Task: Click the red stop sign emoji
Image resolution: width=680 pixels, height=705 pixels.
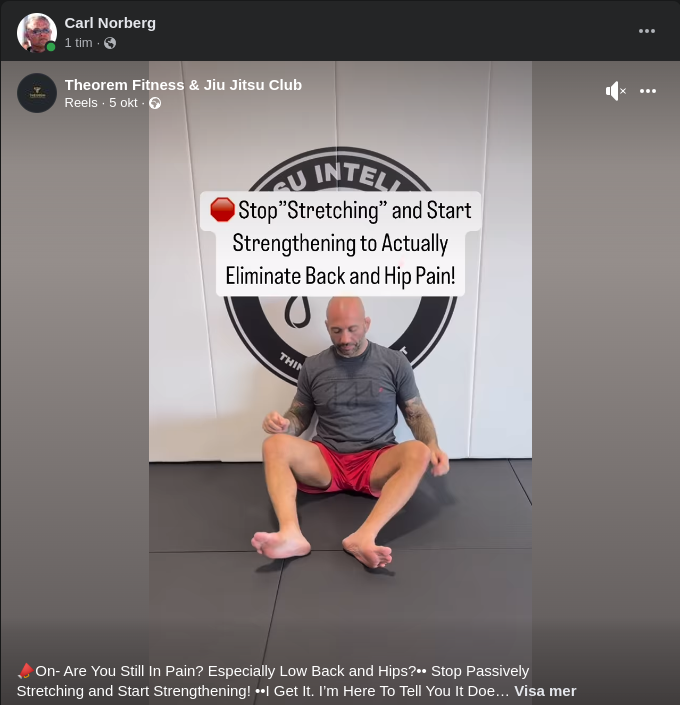Action: pos(223,210)
